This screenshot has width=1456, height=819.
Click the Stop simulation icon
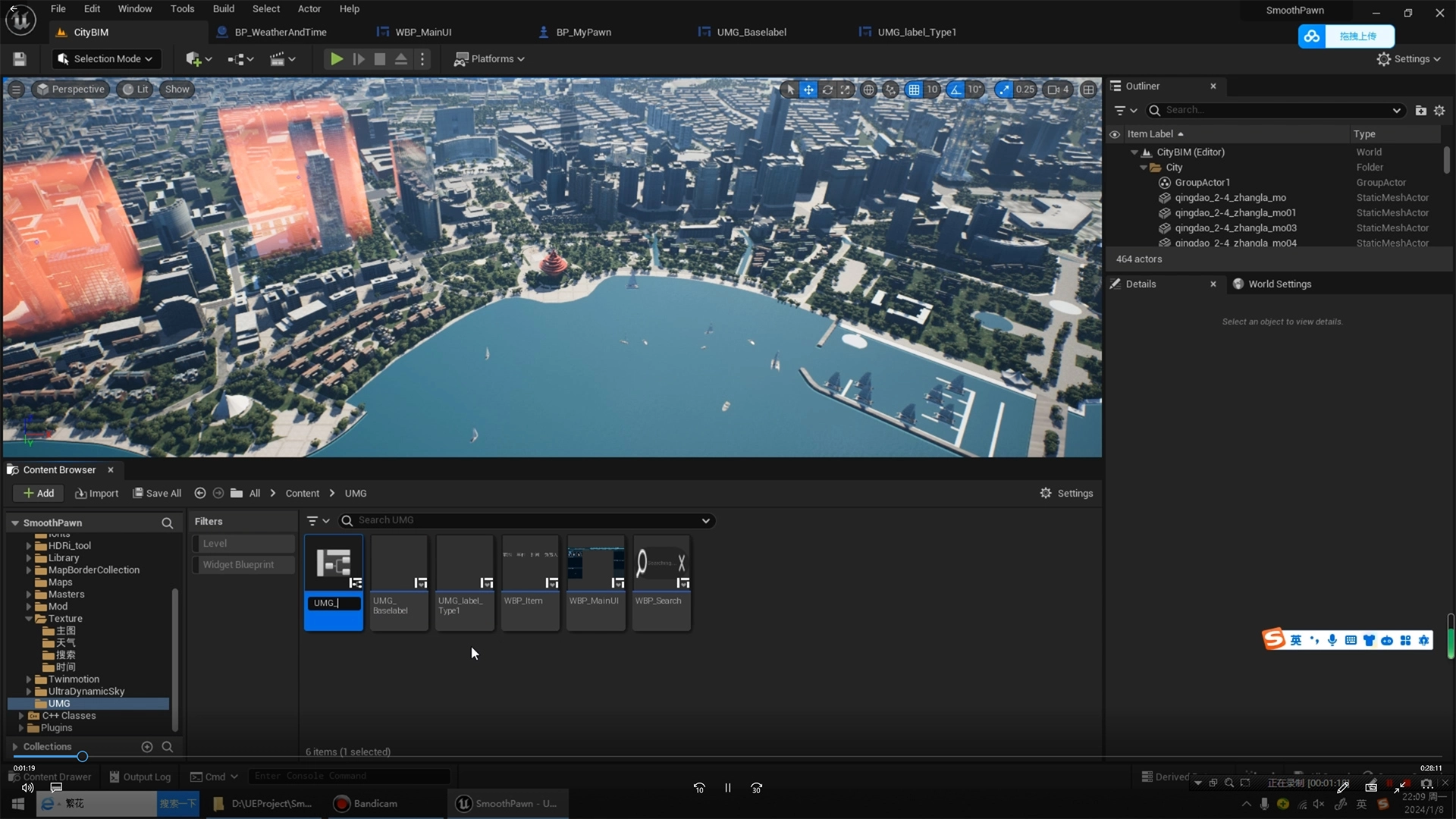380,59
